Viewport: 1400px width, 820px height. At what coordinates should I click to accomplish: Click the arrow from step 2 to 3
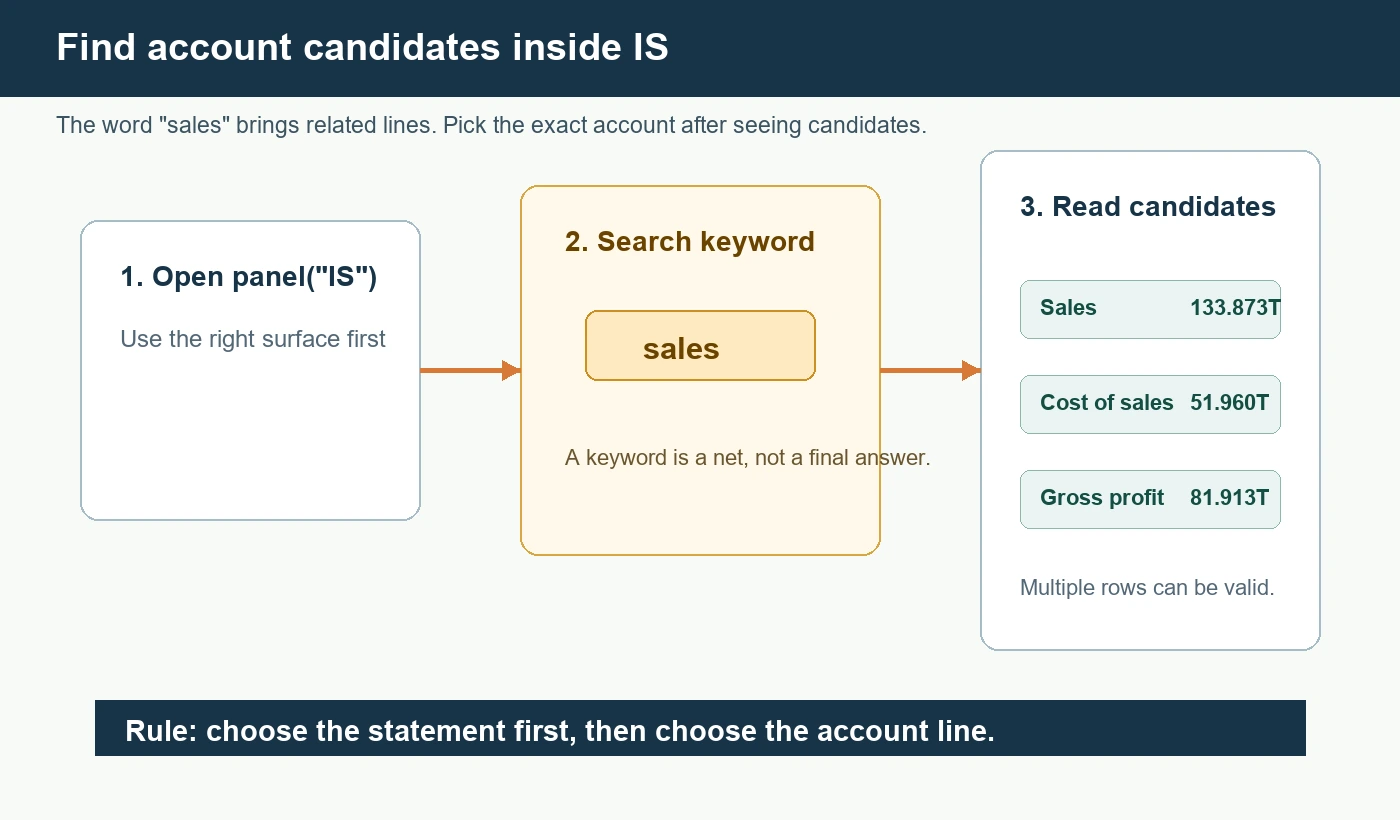click(930, 371)
